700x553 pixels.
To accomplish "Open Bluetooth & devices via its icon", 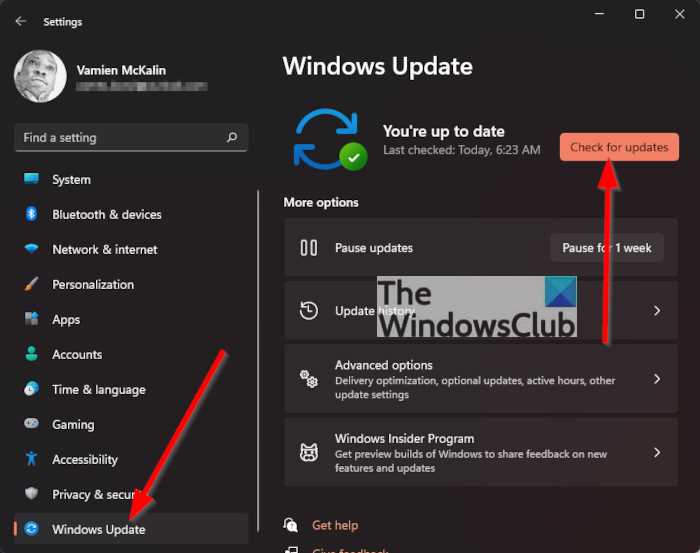I will pyautogui.click(x=31, y=214).
